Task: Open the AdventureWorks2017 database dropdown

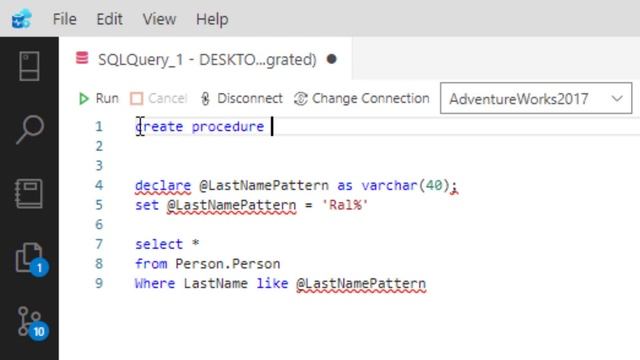Action: (x=536, y=98)
